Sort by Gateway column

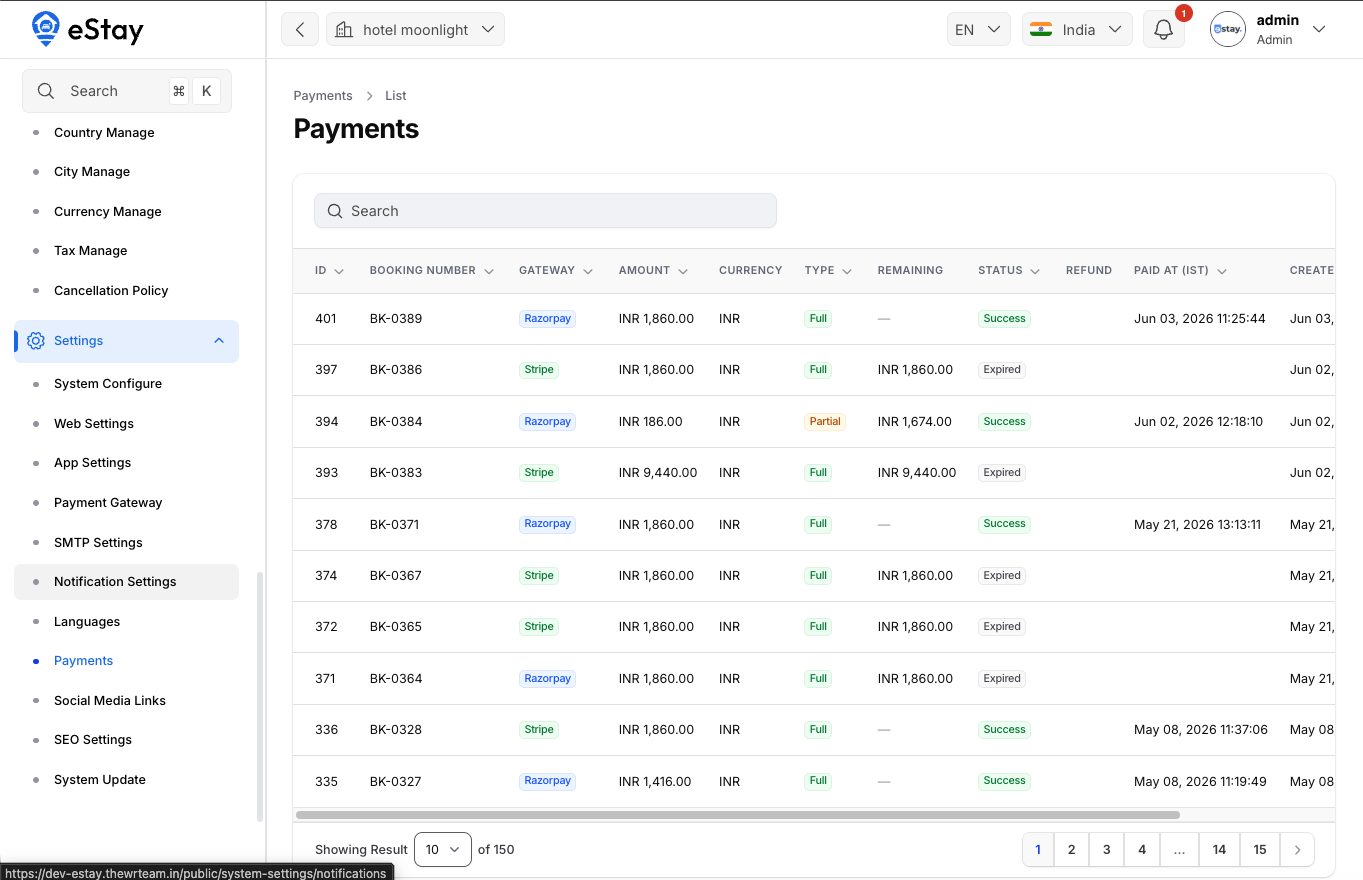click(x=556, y=271)
